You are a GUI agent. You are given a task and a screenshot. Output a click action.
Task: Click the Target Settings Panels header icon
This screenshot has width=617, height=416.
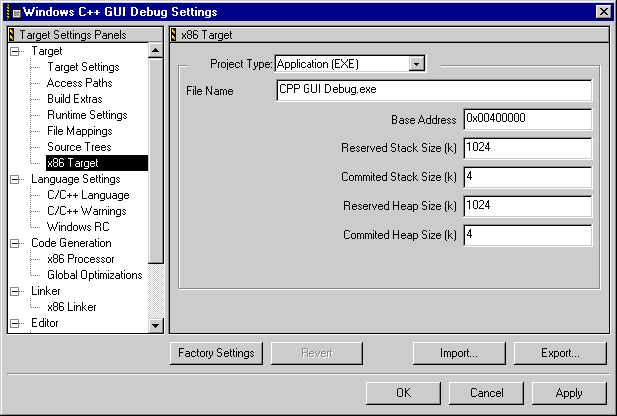pos(11,35)
